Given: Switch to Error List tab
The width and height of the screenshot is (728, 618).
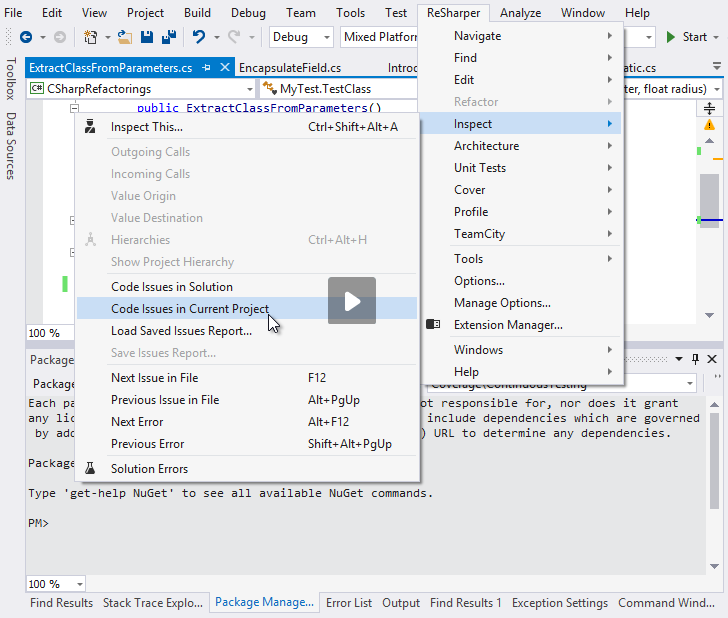Looking at the screenshot, I should [x=349, y=603].
